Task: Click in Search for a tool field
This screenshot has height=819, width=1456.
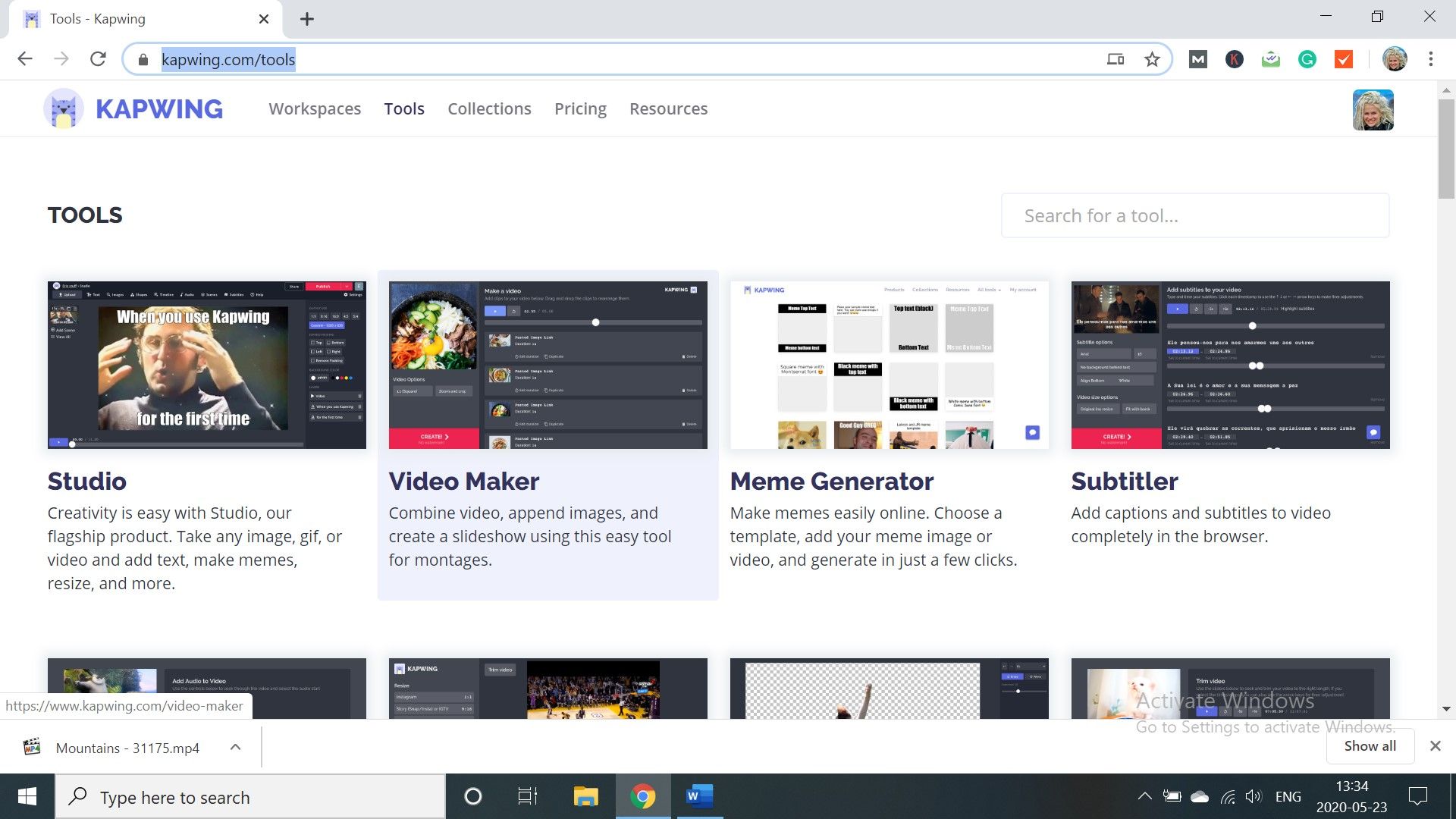Action: coord(1194,215)
